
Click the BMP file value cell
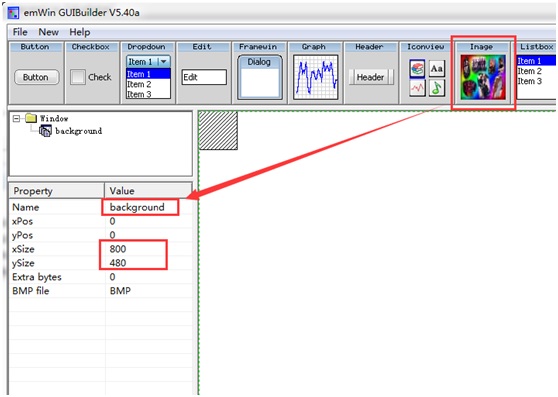point(149,290)
